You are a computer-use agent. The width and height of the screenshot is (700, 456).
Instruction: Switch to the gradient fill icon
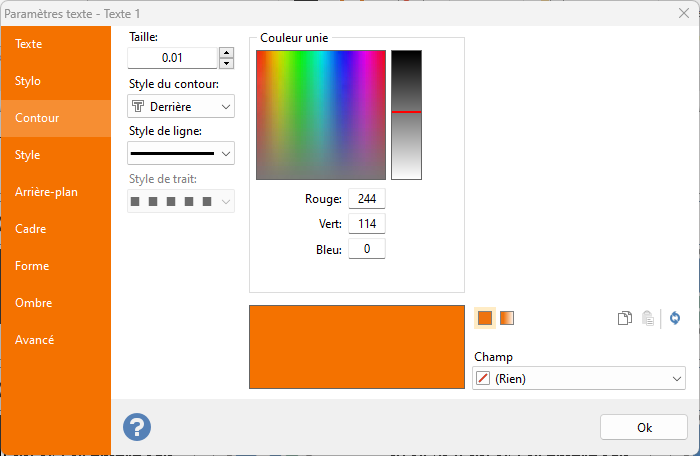coord(507,318)
